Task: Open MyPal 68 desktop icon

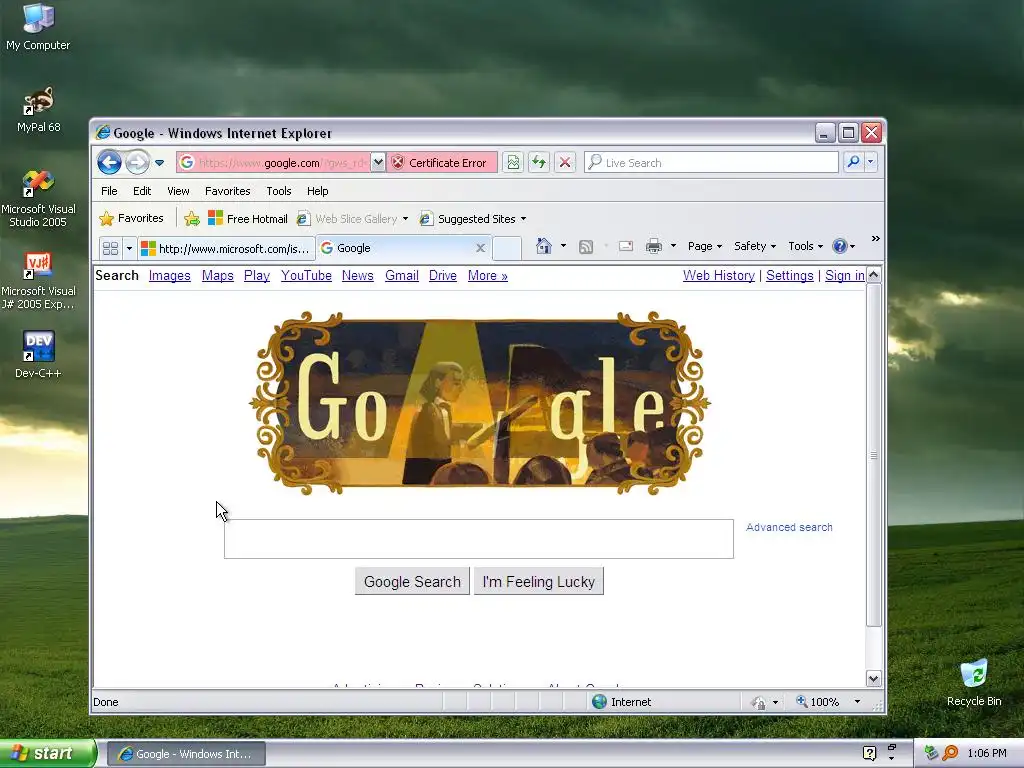Action: coord(39,110)
